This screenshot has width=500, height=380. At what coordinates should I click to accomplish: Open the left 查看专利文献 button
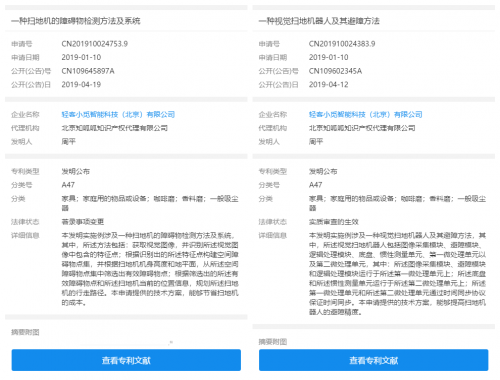[x=126, y=360]
